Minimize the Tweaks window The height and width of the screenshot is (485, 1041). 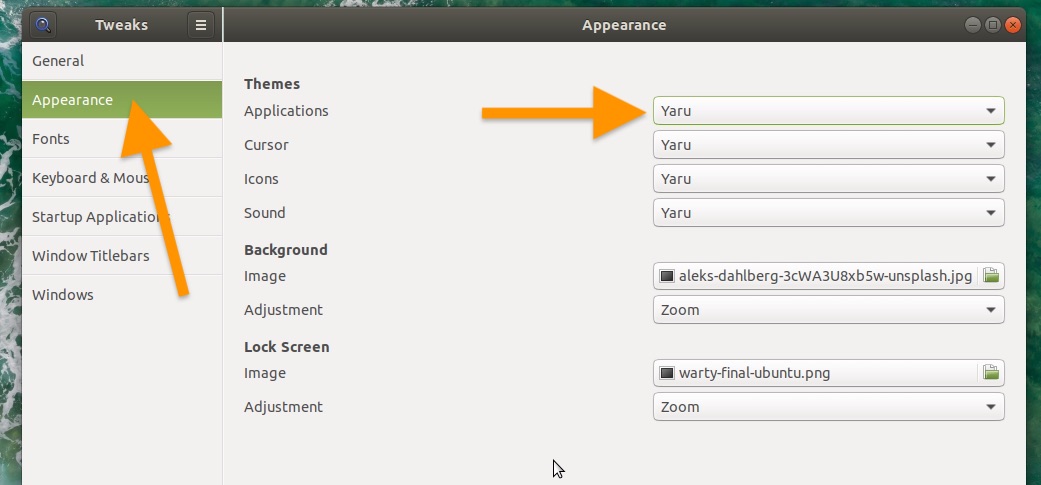pos(973,25)
